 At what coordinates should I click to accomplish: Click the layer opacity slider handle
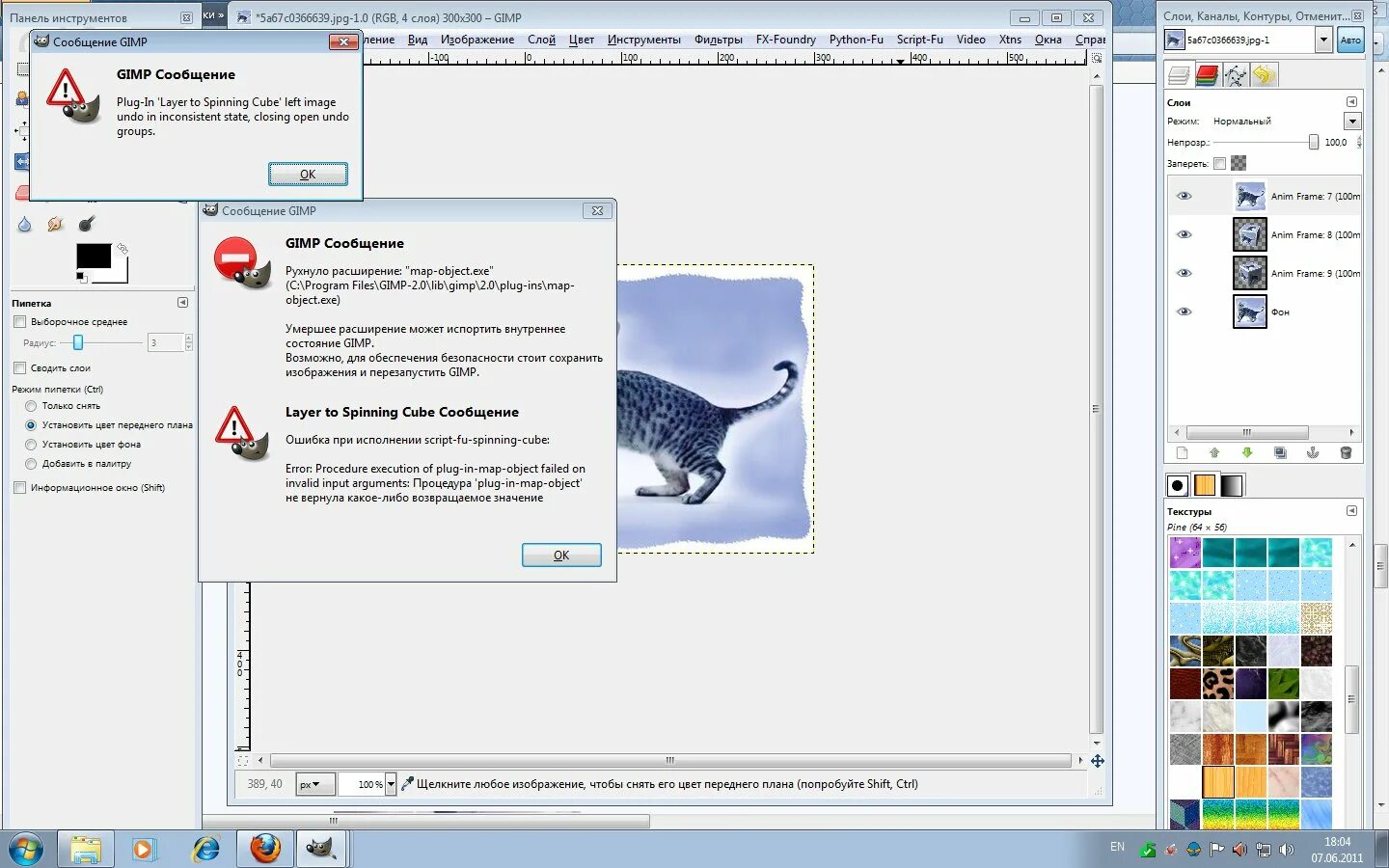coord(1313,142)
